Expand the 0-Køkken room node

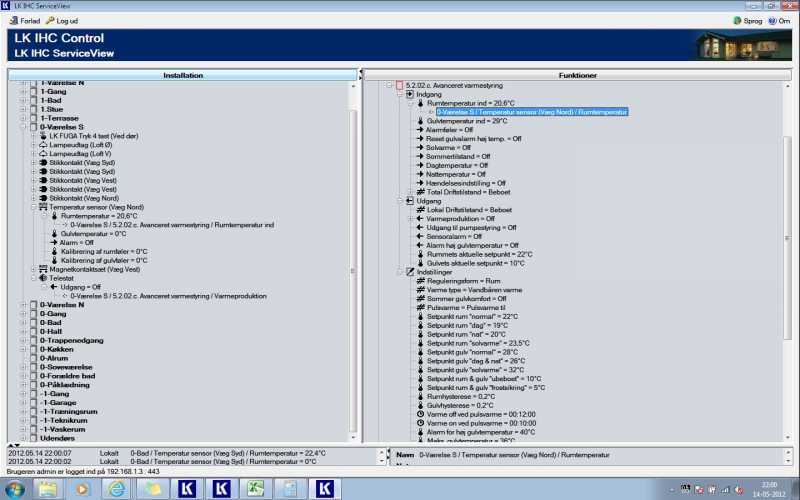click(x=23, y=349)
